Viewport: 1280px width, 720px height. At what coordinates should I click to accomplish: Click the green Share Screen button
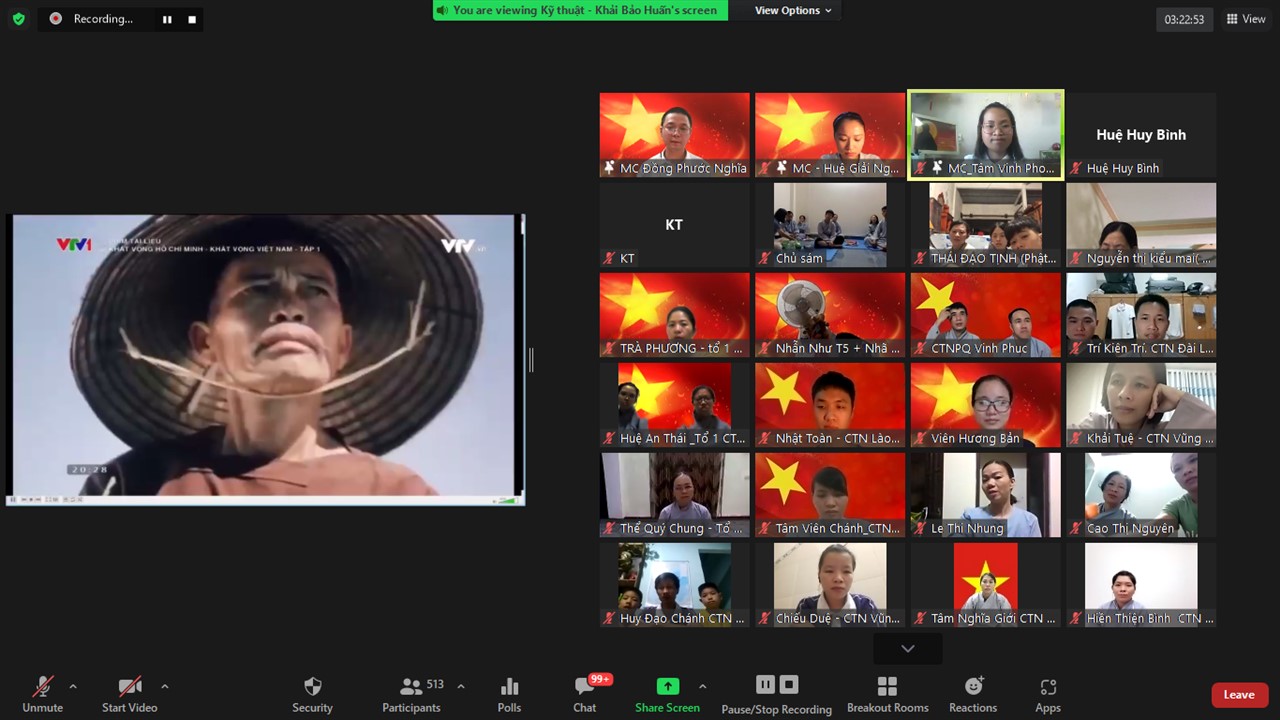(x=667, y=694)
